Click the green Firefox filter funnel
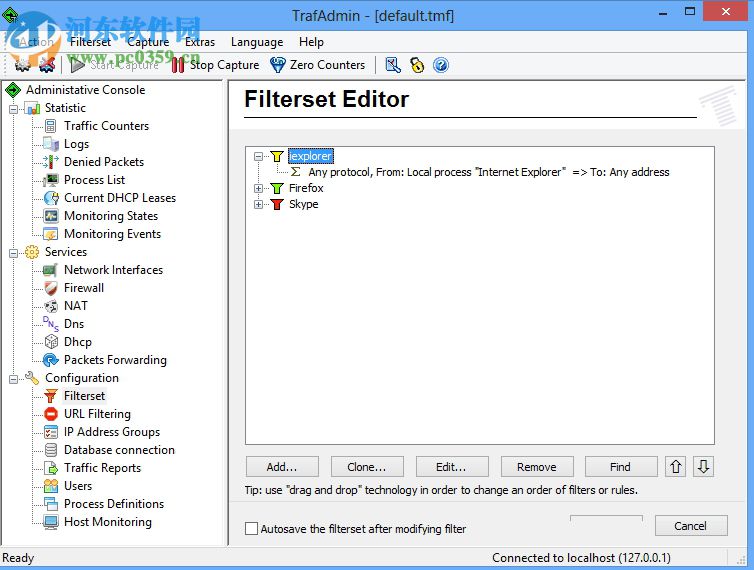The width and height of the screenshot is (754, 570). pyautogui.click(x=276, y=188)
